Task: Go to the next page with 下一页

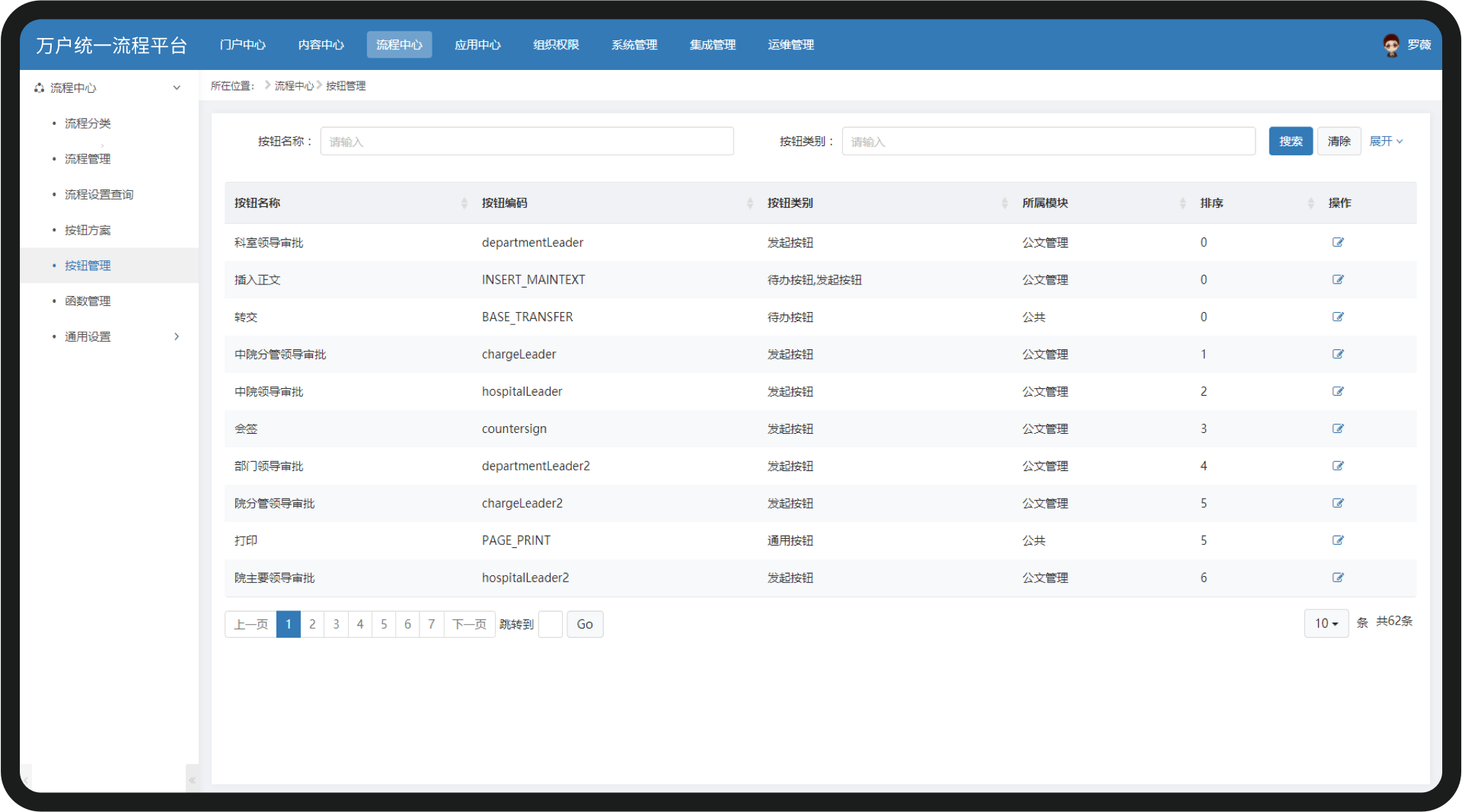Action: tap(469, 624)
